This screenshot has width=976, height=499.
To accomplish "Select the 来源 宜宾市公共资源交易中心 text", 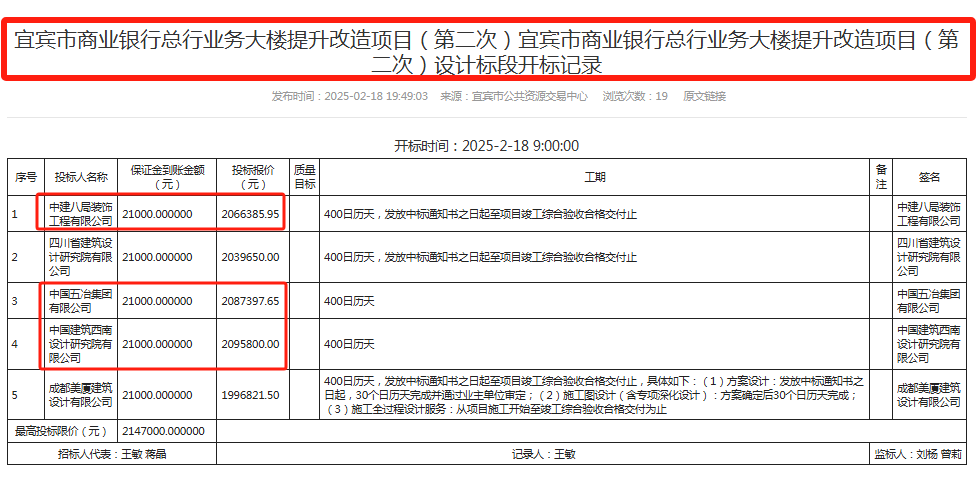I will (514, 97).
